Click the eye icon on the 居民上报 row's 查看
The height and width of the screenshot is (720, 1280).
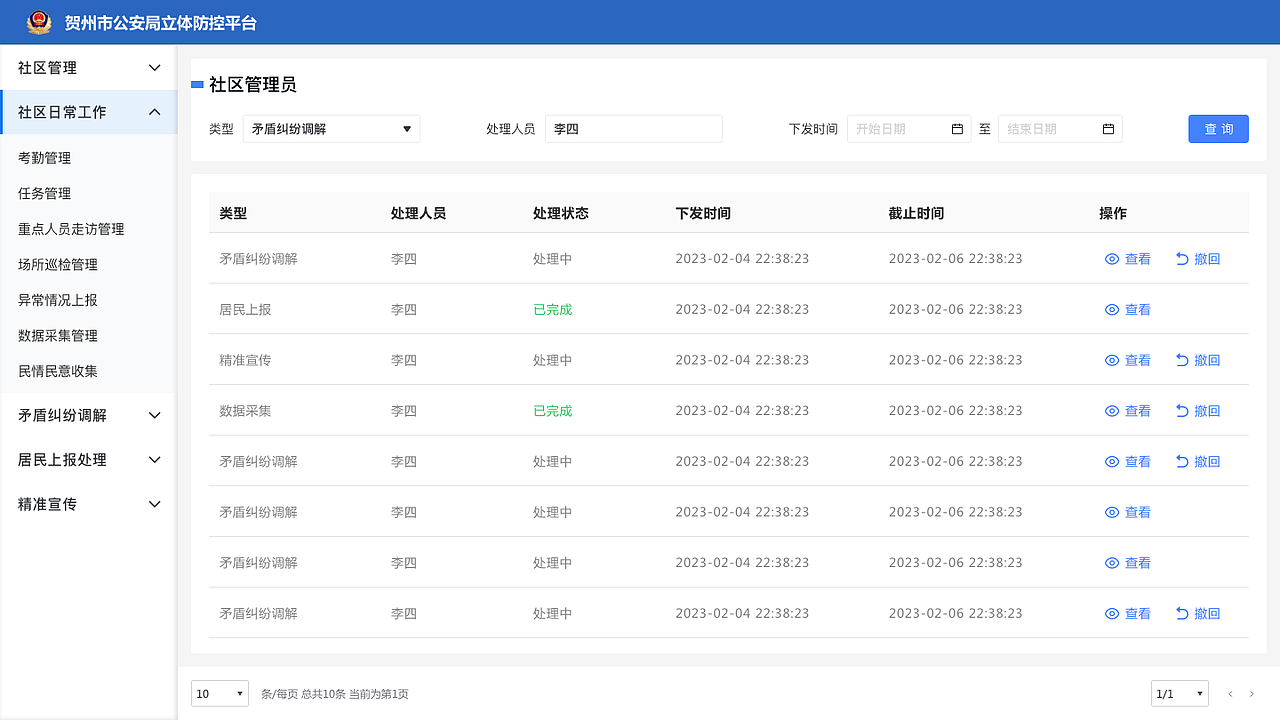[x=1111, y=309]
